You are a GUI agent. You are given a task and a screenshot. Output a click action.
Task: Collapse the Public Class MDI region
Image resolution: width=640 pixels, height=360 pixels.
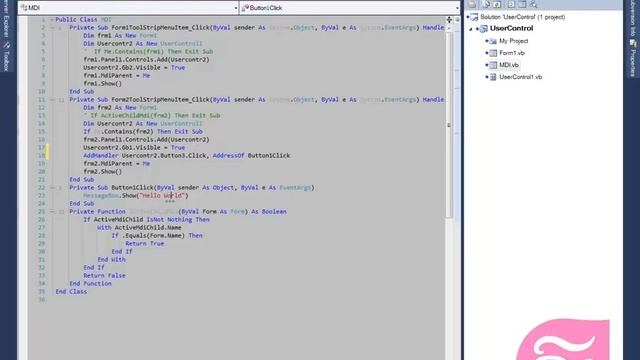pyautogui.click(x=52, y=20)
